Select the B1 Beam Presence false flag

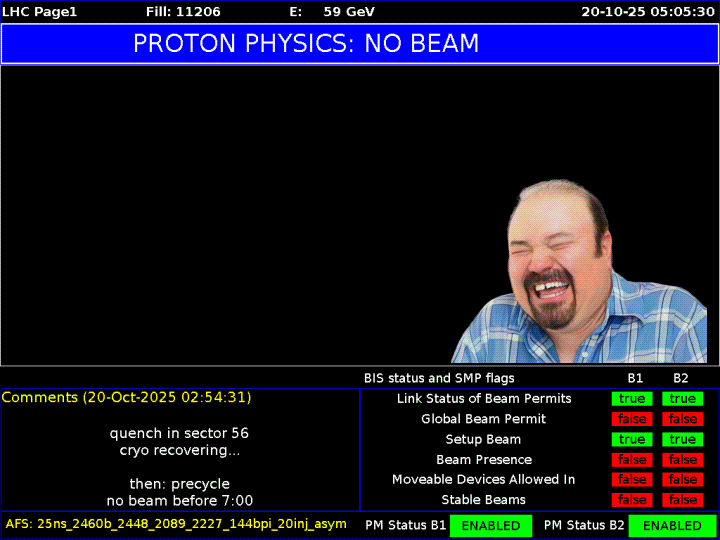(x=632, y=460)
